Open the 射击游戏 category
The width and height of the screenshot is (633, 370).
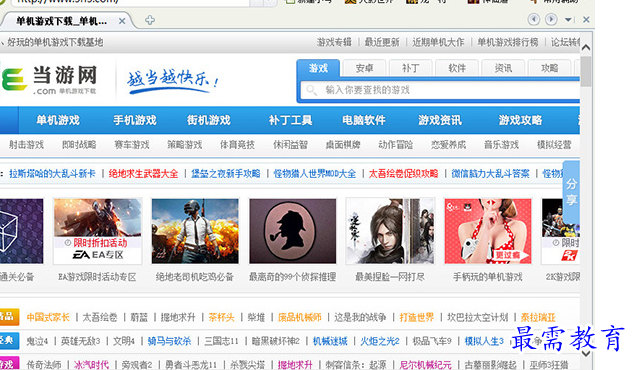click(26, 144)
